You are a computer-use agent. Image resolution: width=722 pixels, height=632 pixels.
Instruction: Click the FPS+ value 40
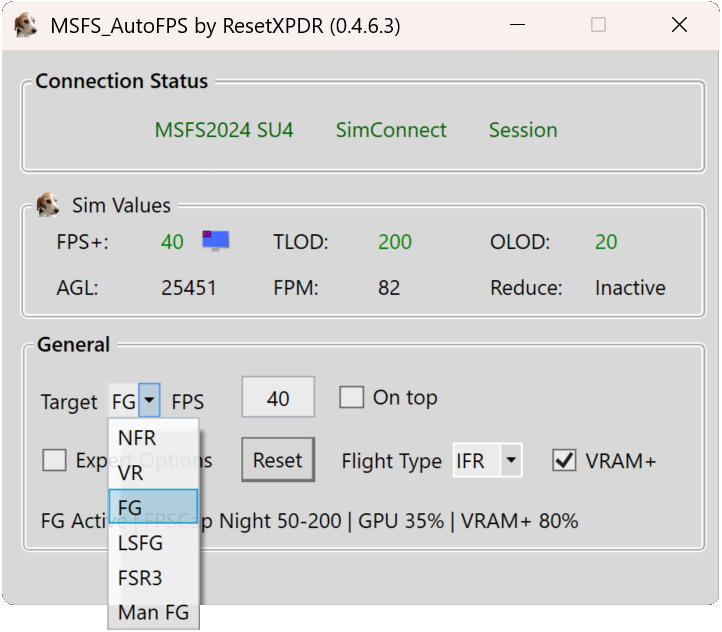click(172, 242)
